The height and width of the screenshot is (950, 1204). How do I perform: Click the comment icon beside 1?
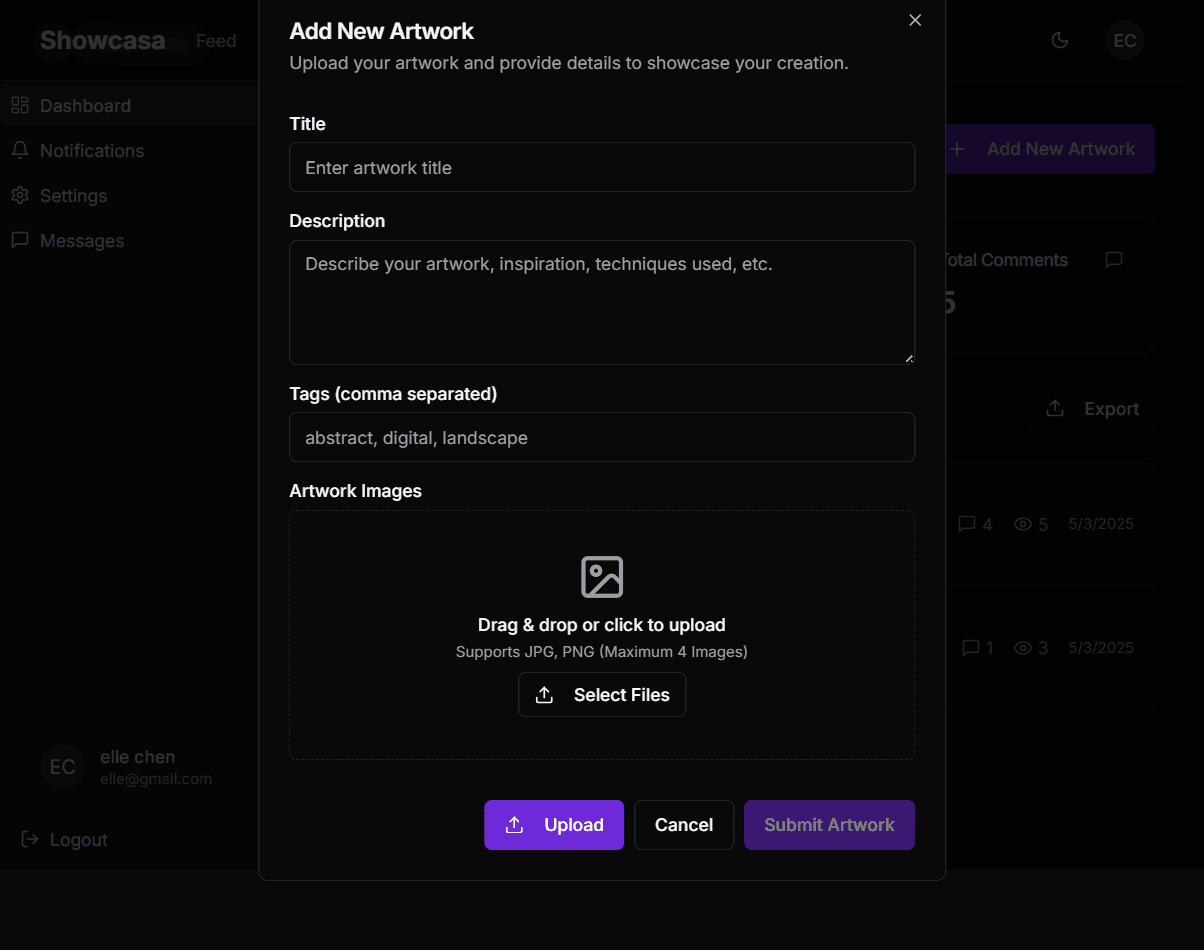pyautogui.click(x=970, y=648)
